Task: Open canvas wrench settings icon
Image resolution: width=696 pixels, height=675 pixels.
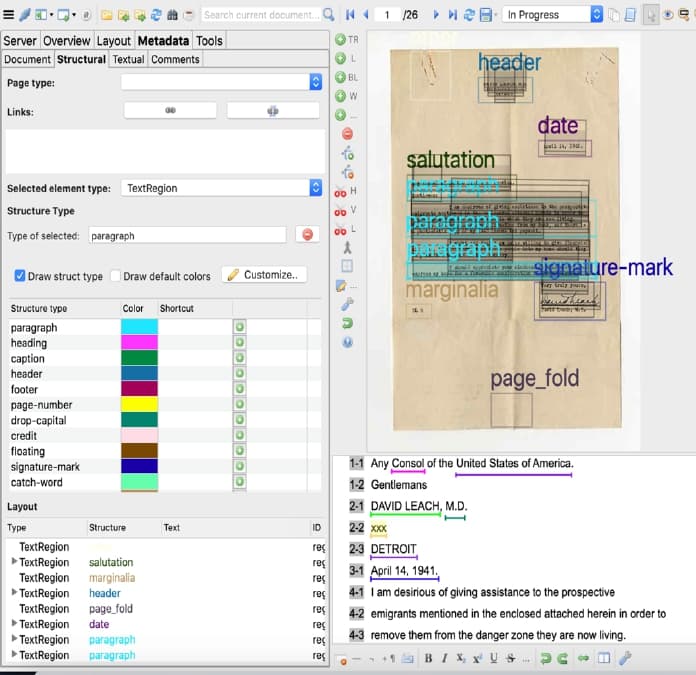Action: coord(347,304)
